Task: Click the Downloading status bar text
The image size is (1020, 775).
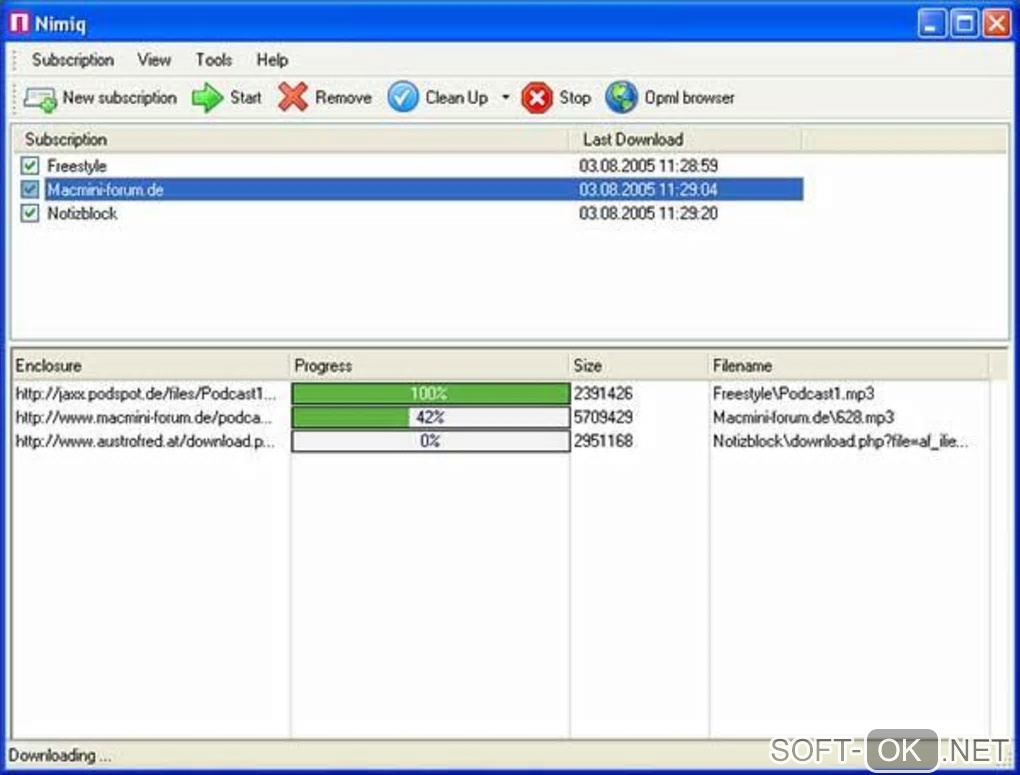Action: (60, 755)
